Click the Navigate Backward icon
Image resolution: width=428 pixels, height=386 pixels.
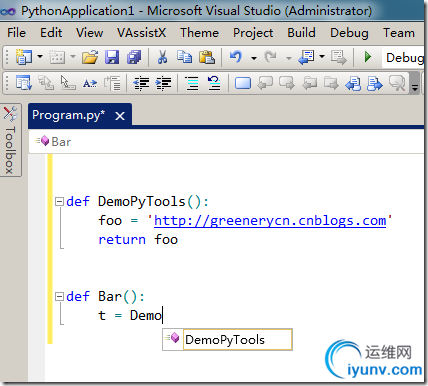306,57
